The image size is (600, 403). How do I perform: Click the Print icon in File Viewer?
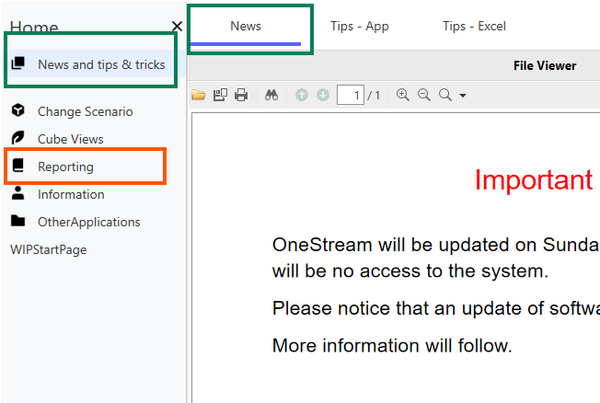coord(241,95)
